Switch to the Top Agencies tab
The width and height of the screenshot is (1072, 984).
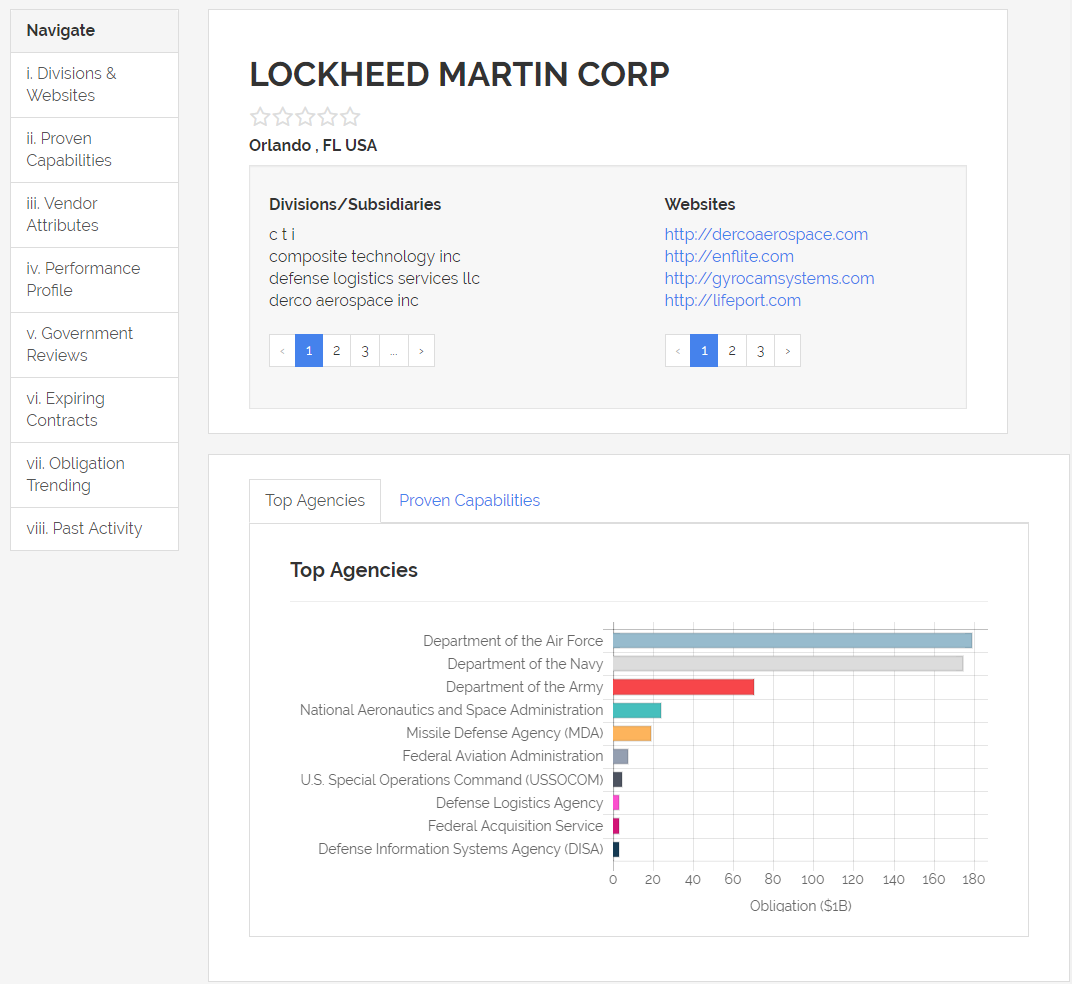315,501
